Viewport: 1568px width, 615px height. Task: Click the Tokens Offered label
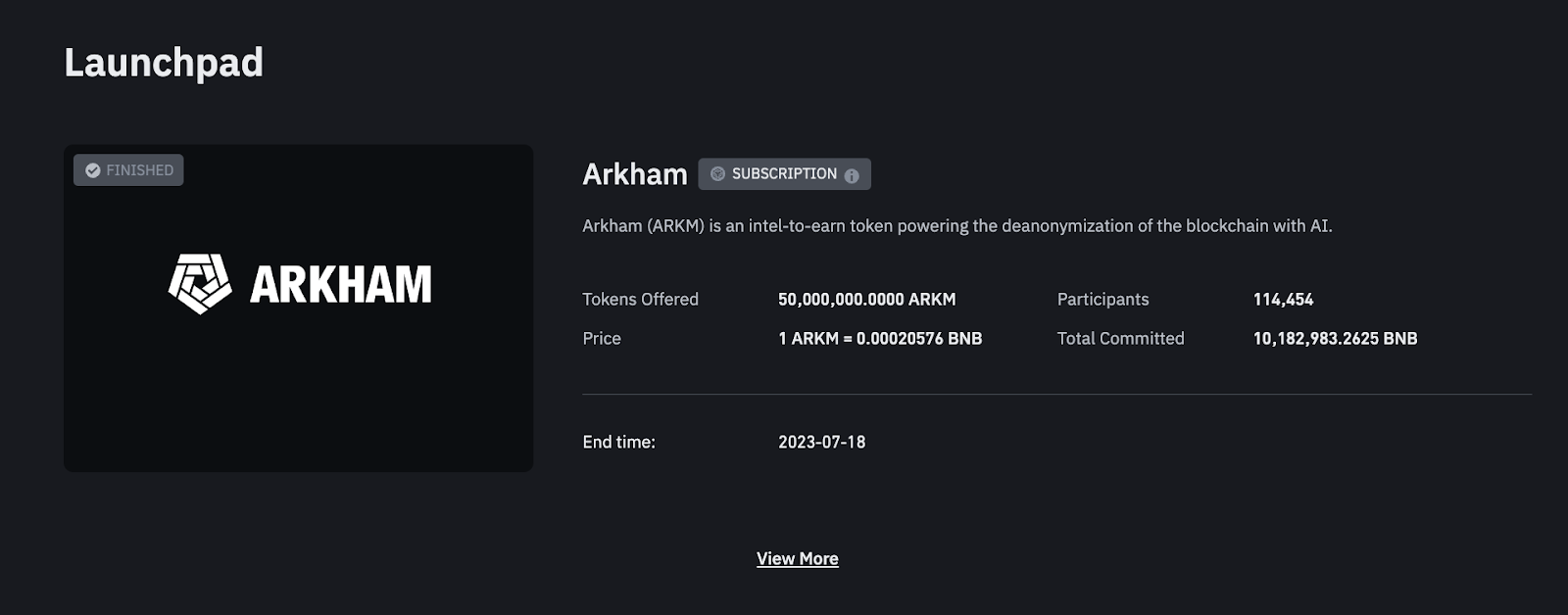point(640,300)
